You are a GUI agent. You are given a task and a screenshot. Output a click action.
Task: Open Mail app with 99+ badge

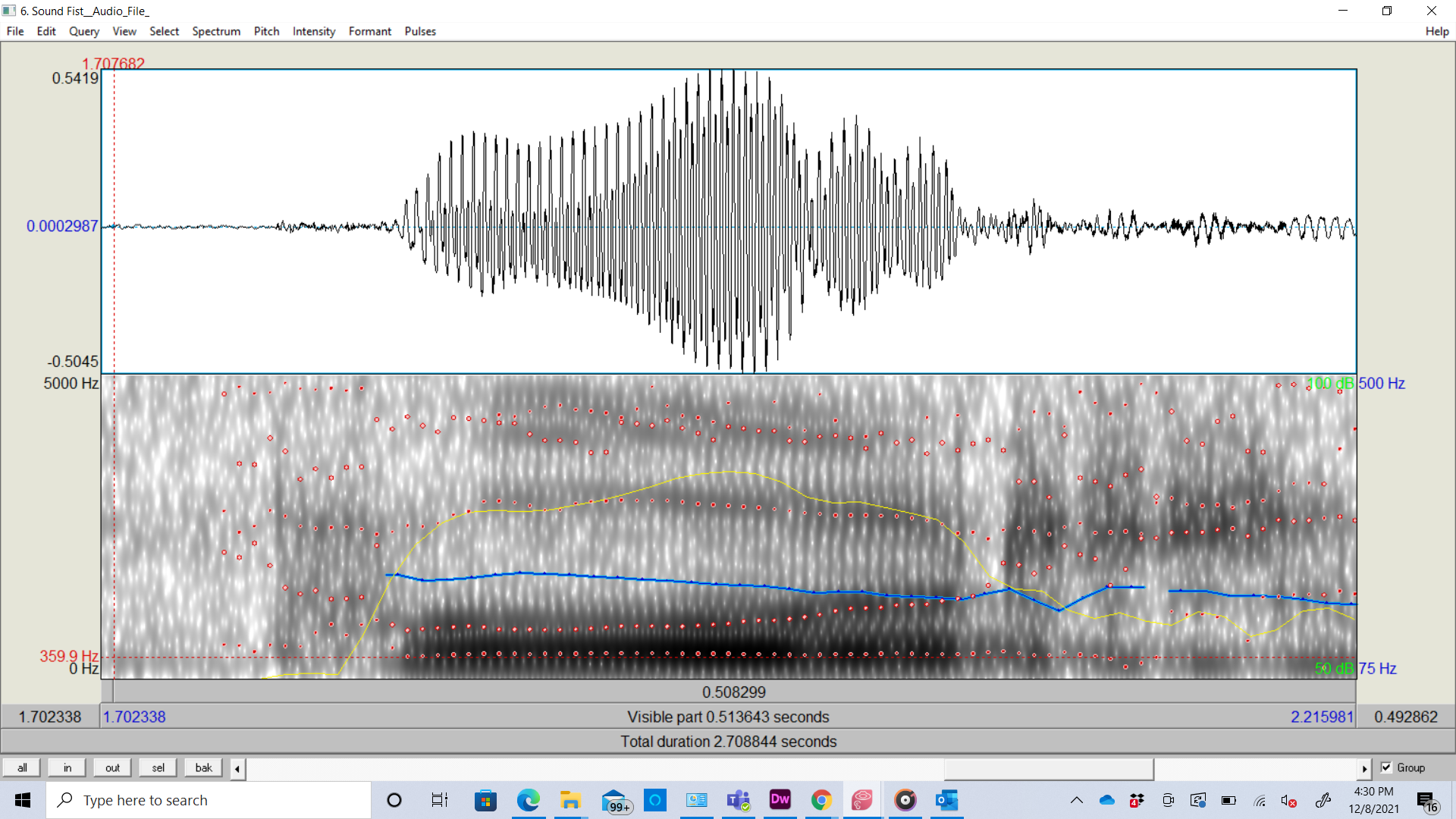pyautogui.click(x=615, y=800)
